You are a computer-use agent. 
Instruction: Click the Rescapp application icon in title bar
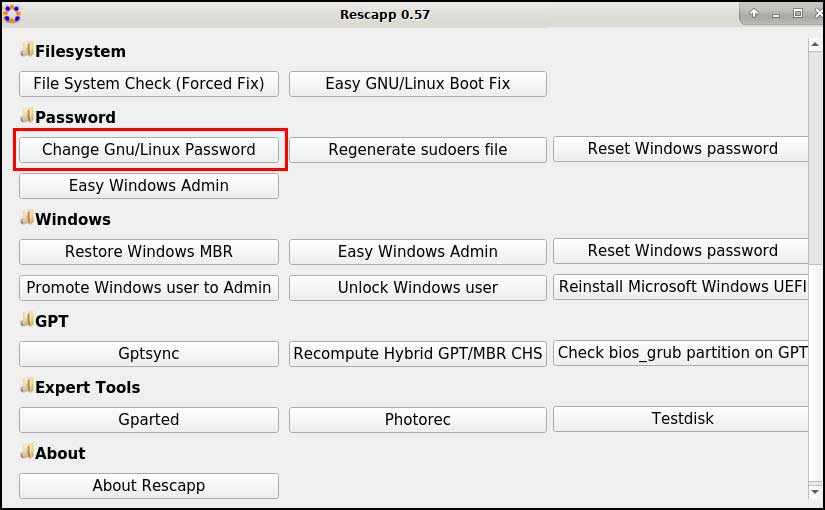click(x=12, y=14)
